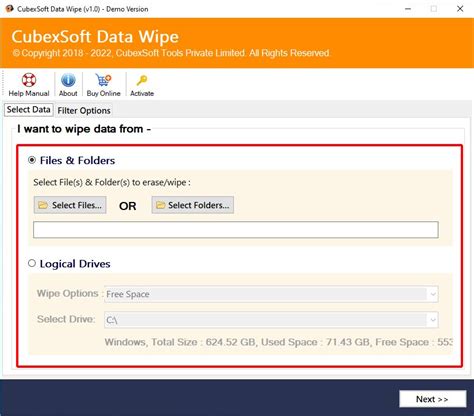Open the Select Drive C:\ dropdown

coord(271,320)
